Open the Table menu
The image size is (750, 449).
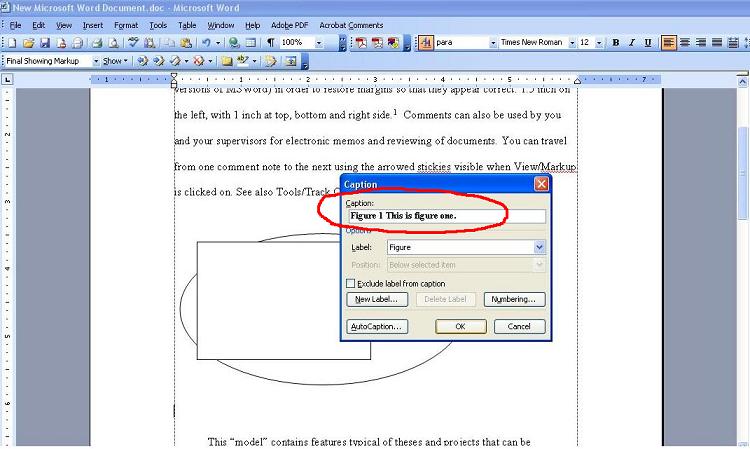click(187, 25)
